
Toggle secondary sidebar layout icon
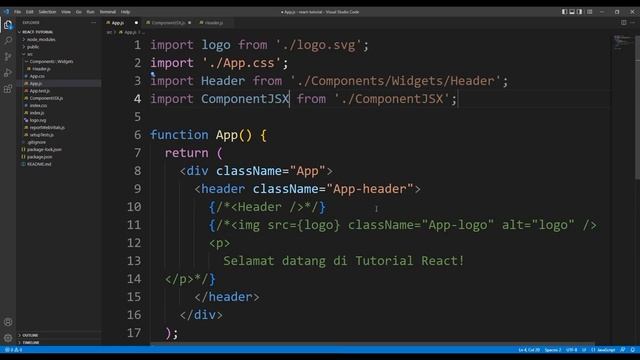(x=580, y=12)
